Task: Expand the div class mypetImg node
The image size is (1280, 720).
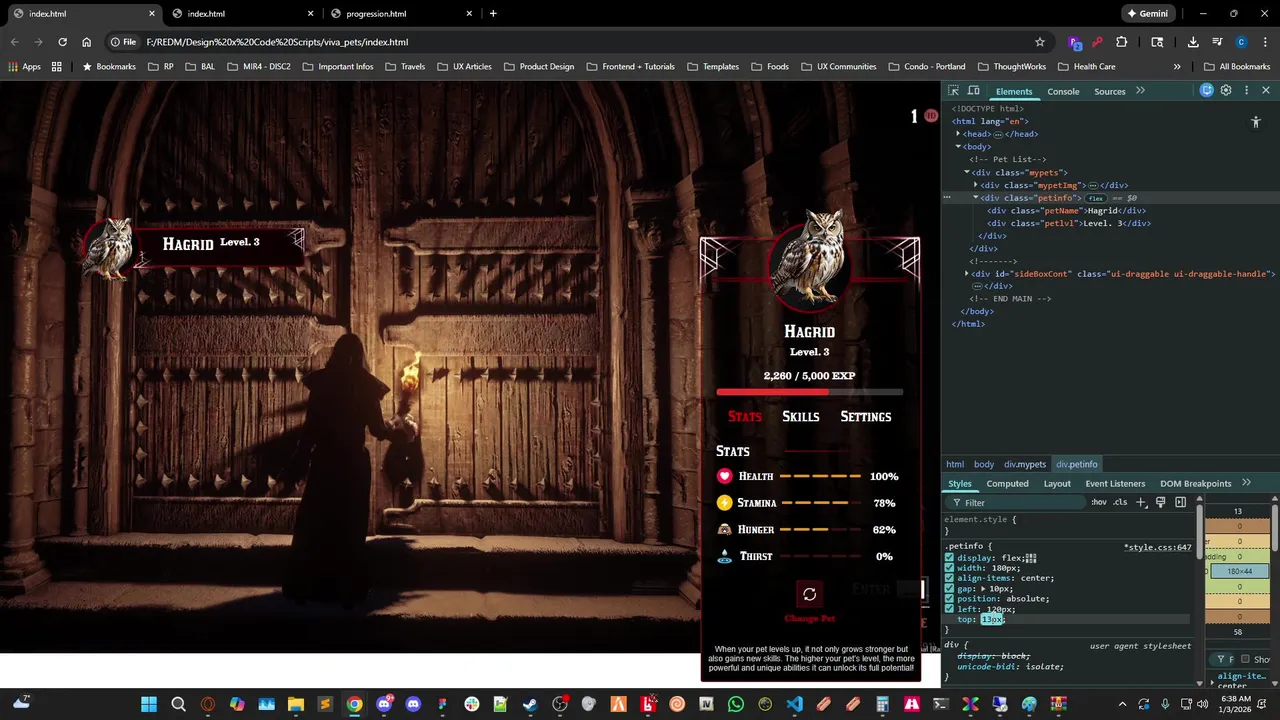Action: (x=976, y=185)
